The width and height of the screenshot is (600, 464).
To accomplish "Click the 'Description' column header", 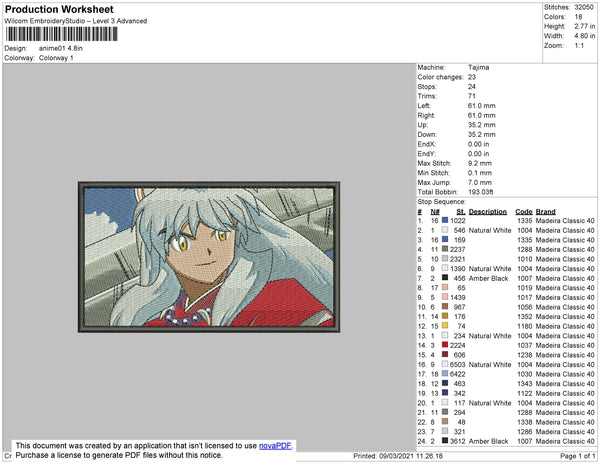I will point(488,212).
